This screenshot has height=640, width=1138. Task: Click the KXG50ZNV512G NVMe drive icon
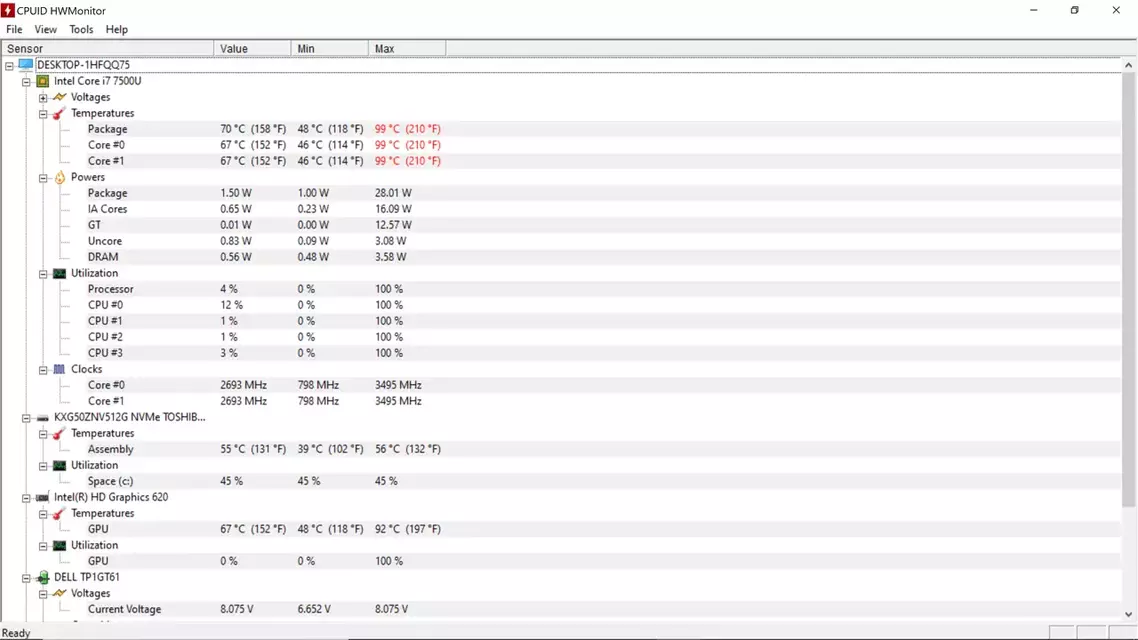pos(43,417)
